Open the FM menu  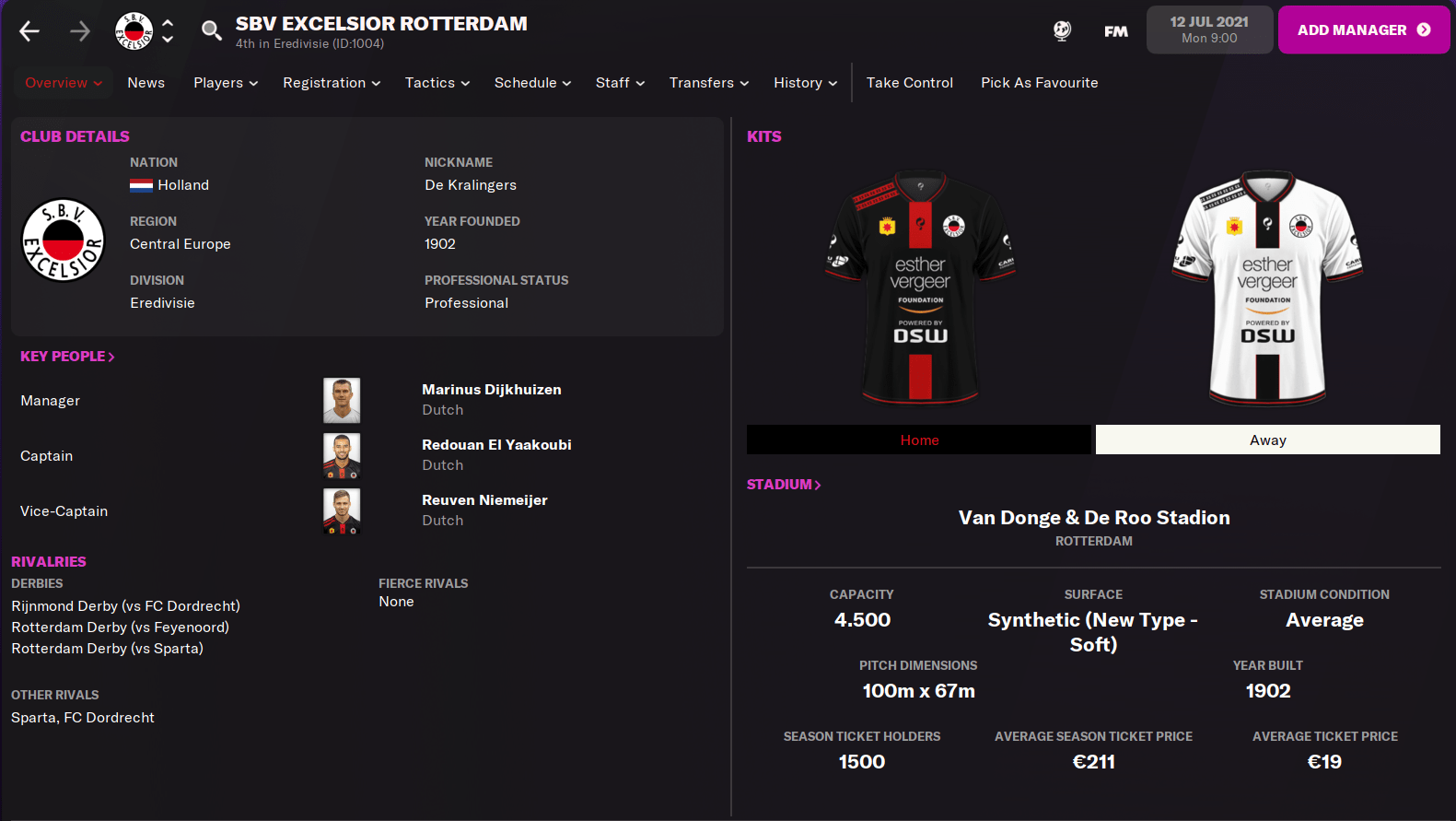pyautogui.click(x=1116, y=31)
